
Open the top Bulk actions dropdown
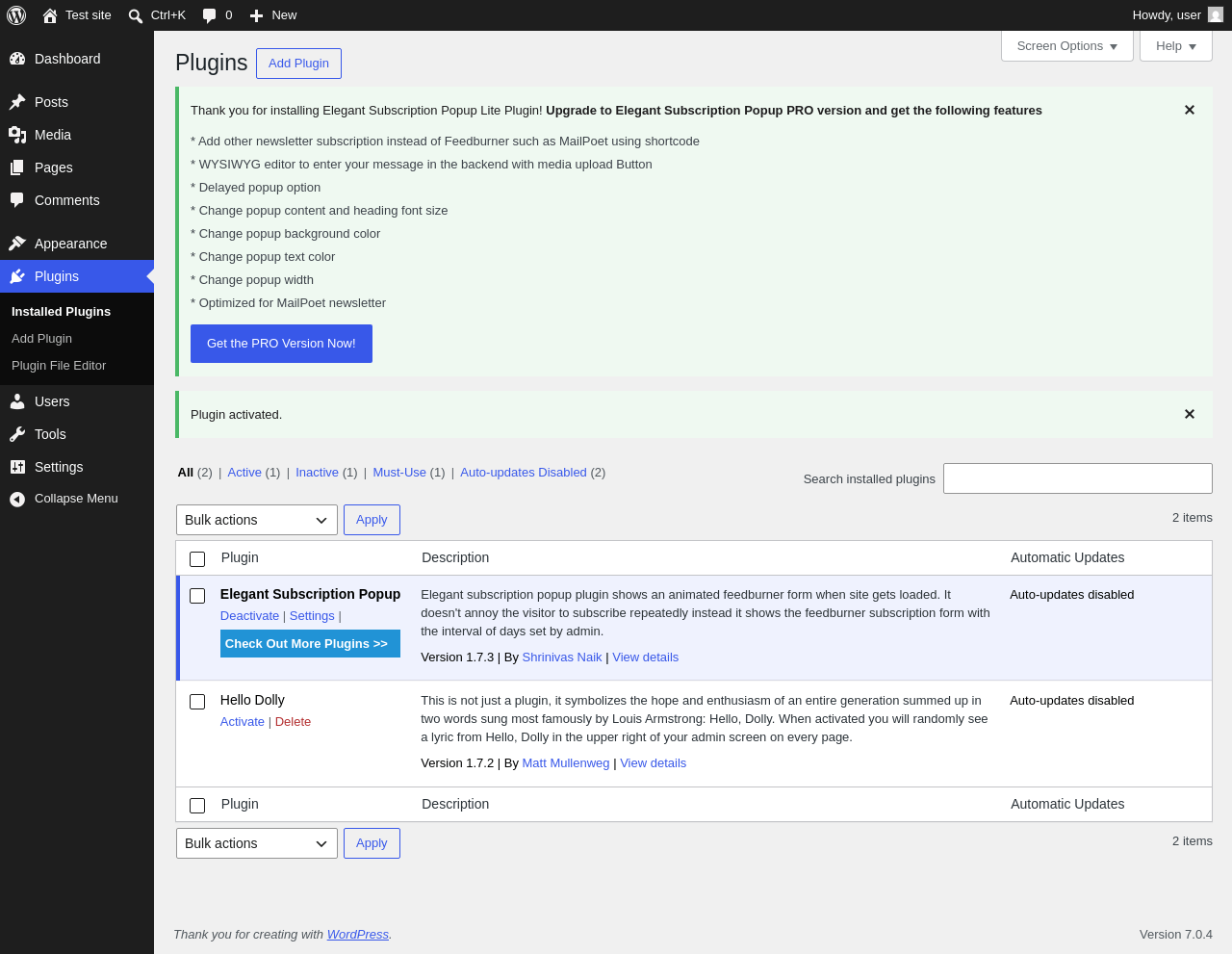(x=257, y=520)
